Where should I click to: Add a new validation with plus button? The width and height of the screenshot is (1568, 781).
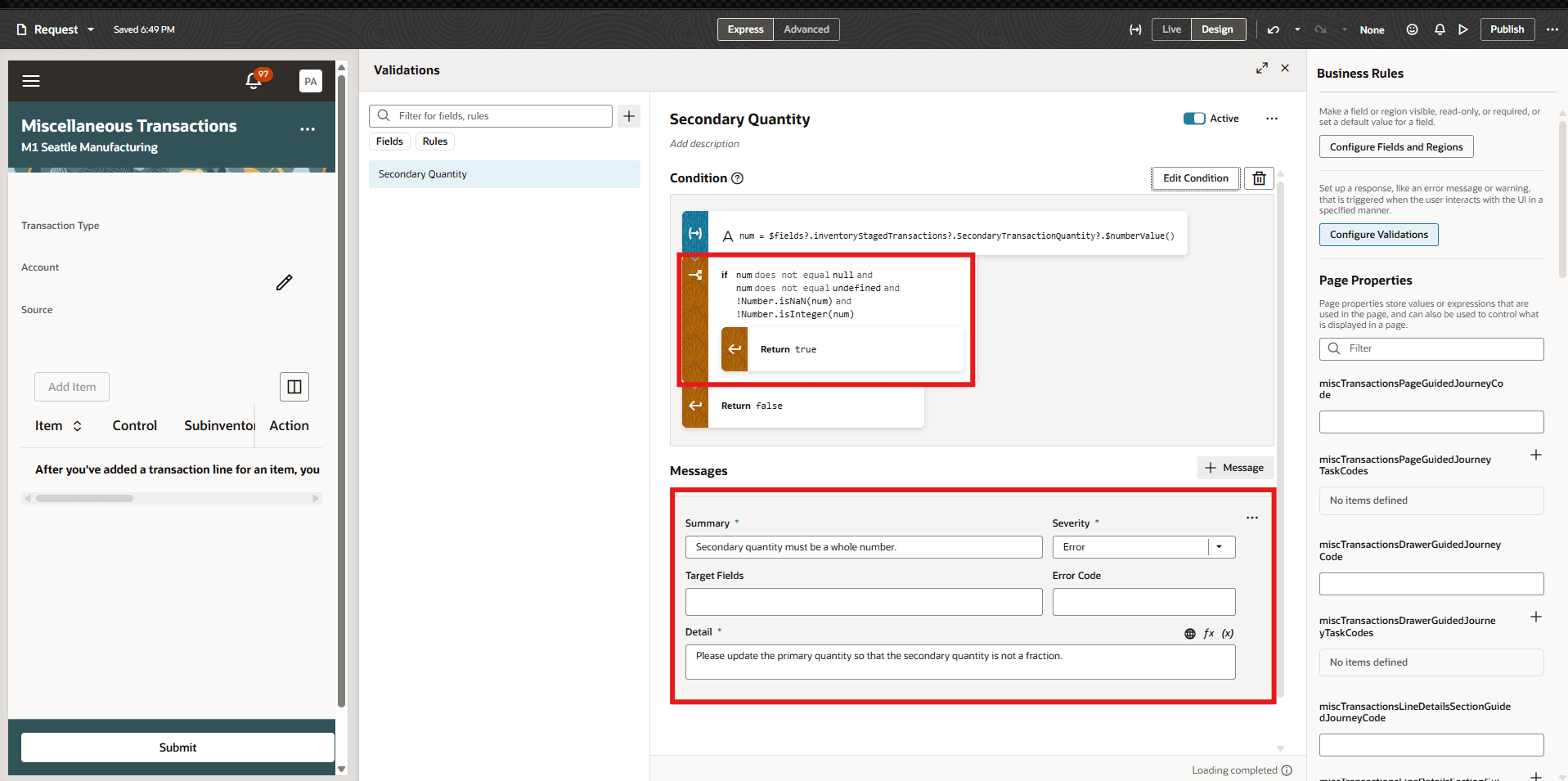(x=629, y=116)
